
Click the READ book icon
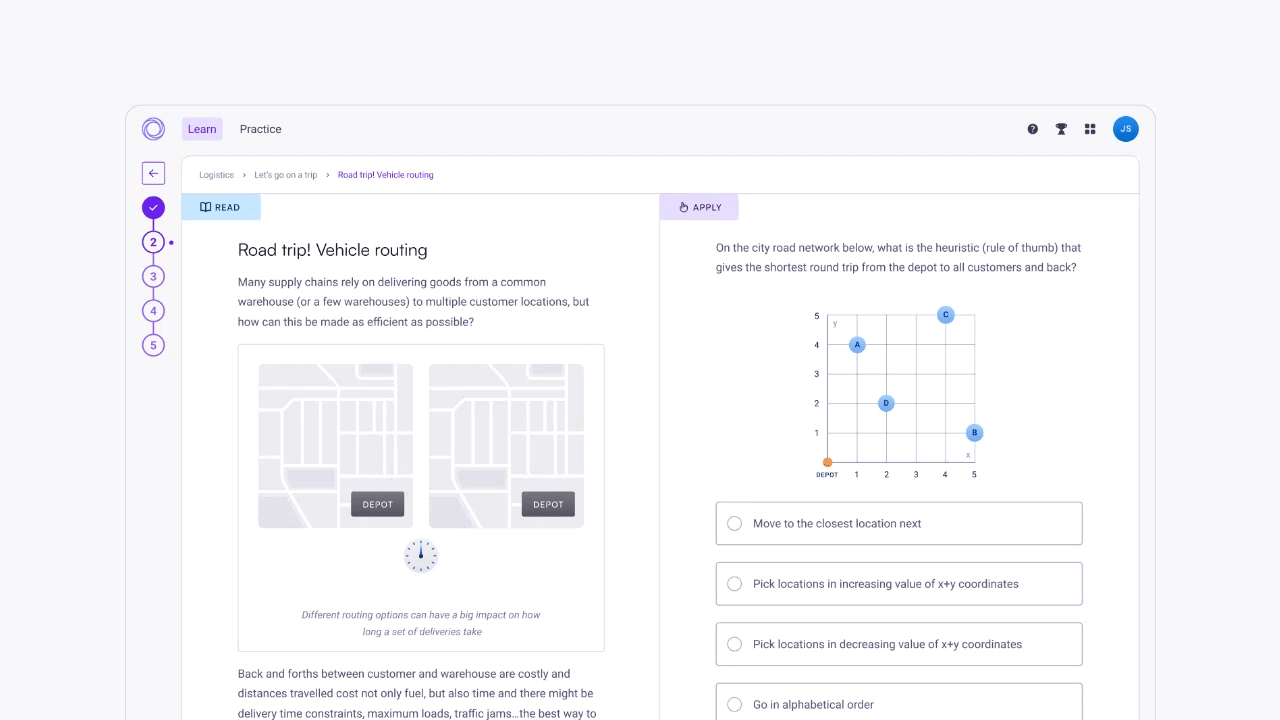coord(205,208)
